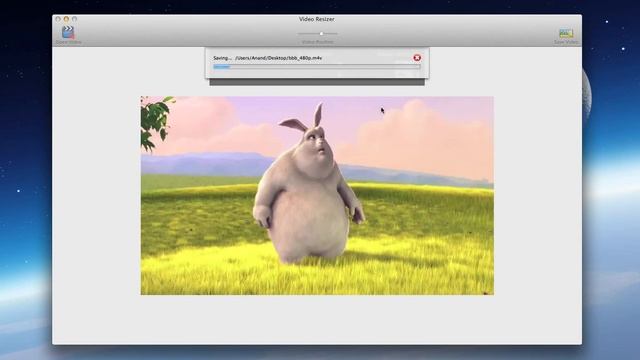
Task: Click the disabled zoom window button
Action: point(74,19)
